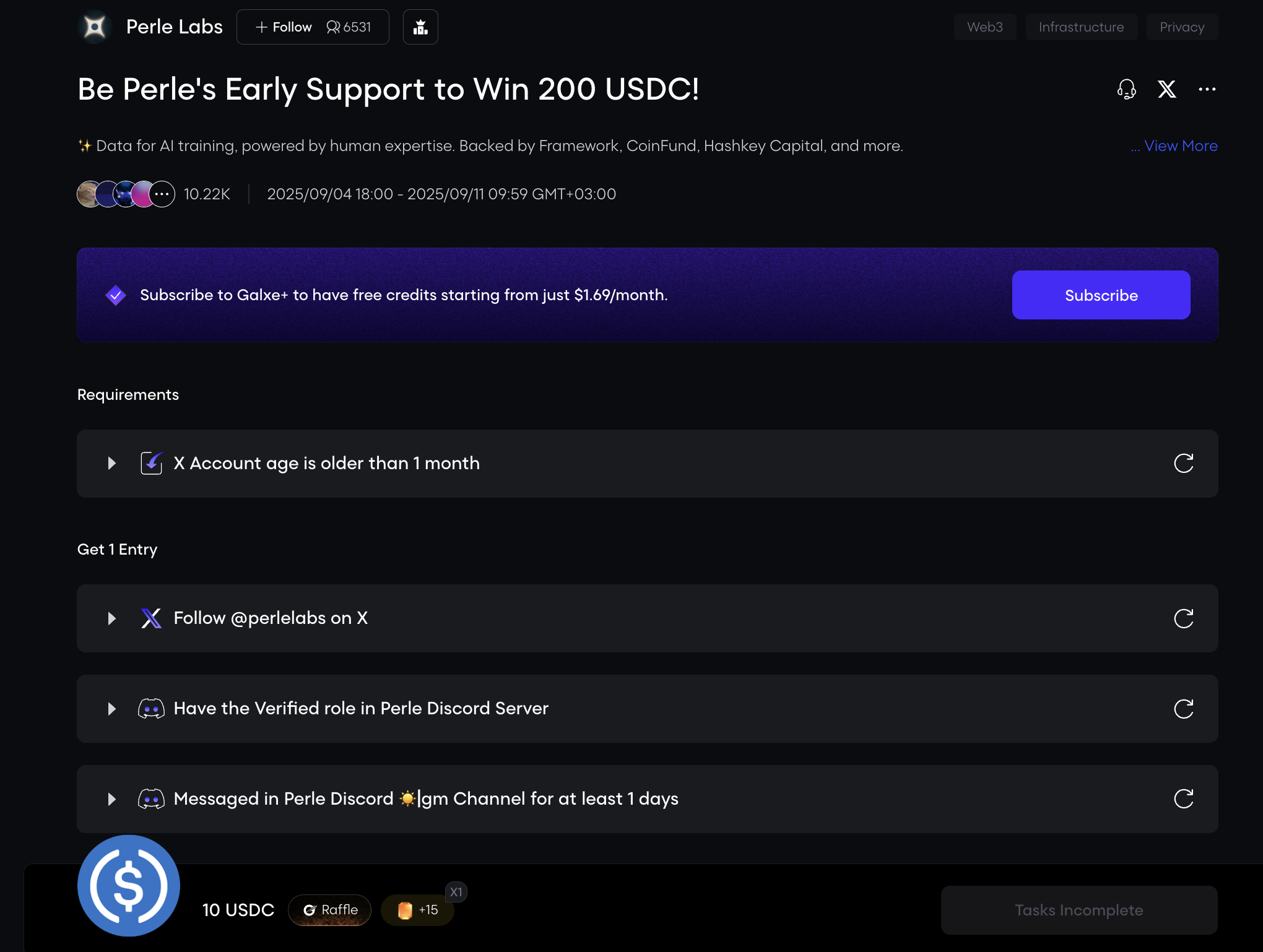Click the participant avatars group
1263x952 pixels.
click(126, 194)
